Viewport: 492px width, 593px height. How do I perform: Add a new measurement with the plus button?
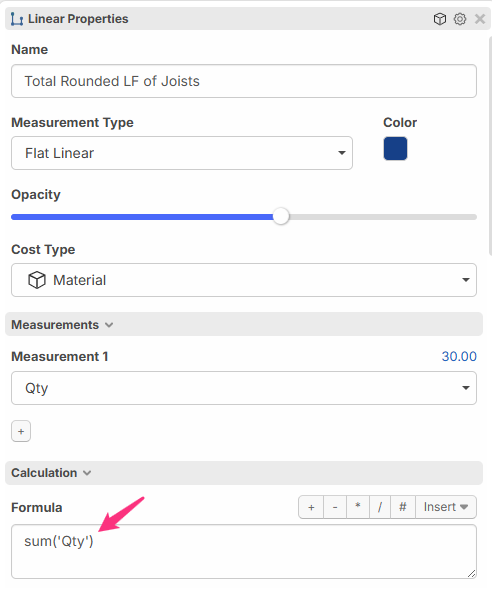pos(21,431)
